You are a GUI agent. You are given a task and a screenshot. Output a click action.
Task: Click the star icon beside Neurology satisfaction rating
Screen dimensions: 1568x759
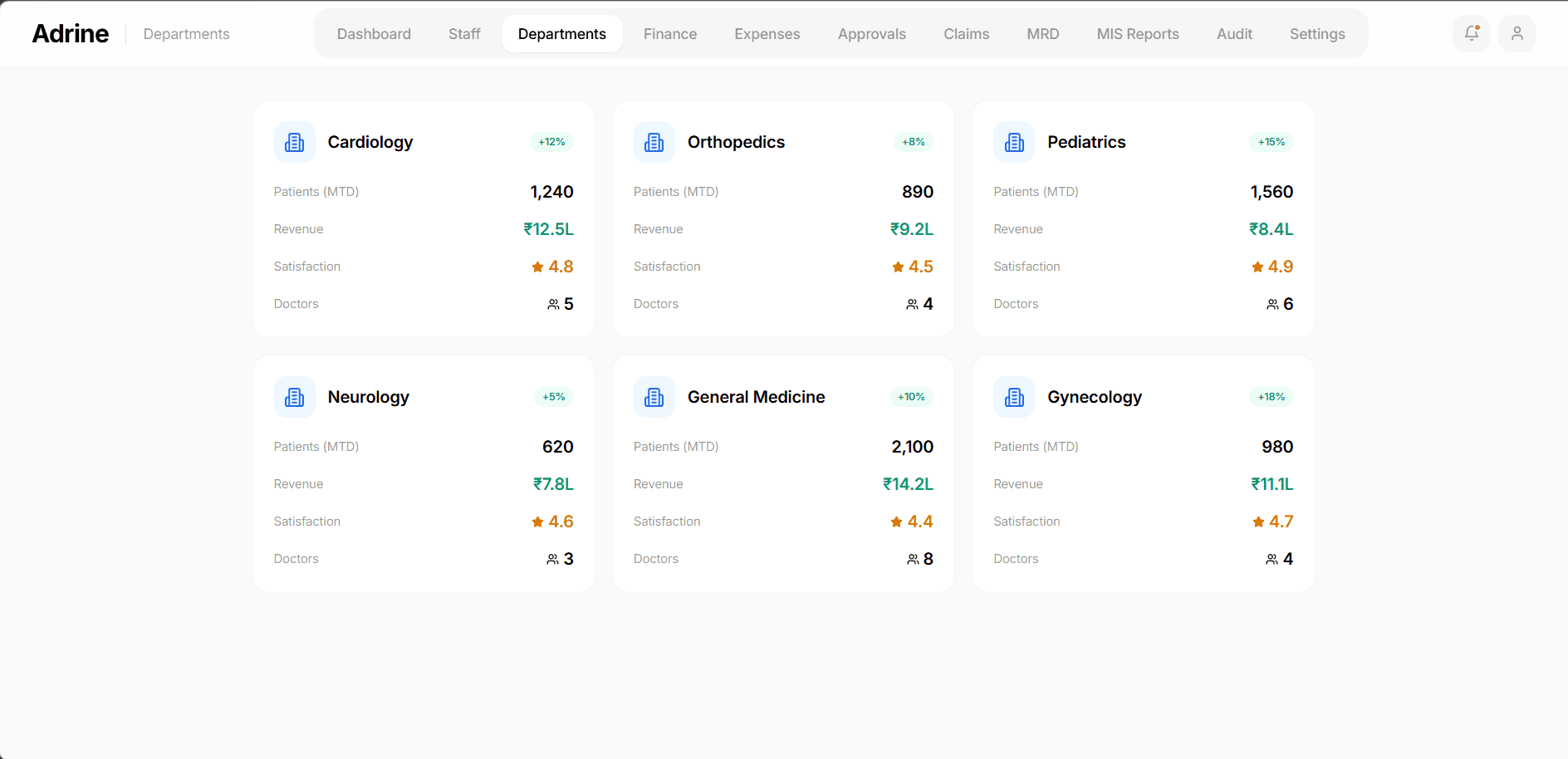[537, 522]
